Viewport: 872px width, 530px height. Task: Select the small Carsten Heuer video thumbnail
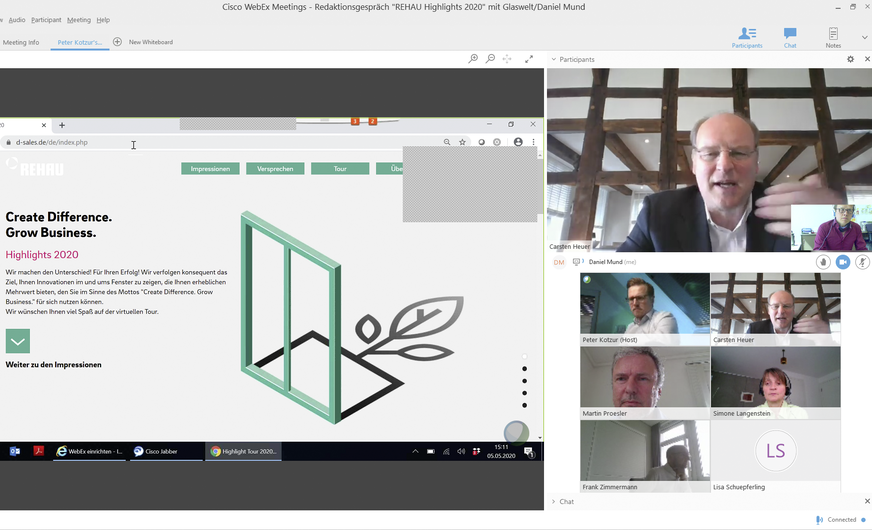point(776,309)
